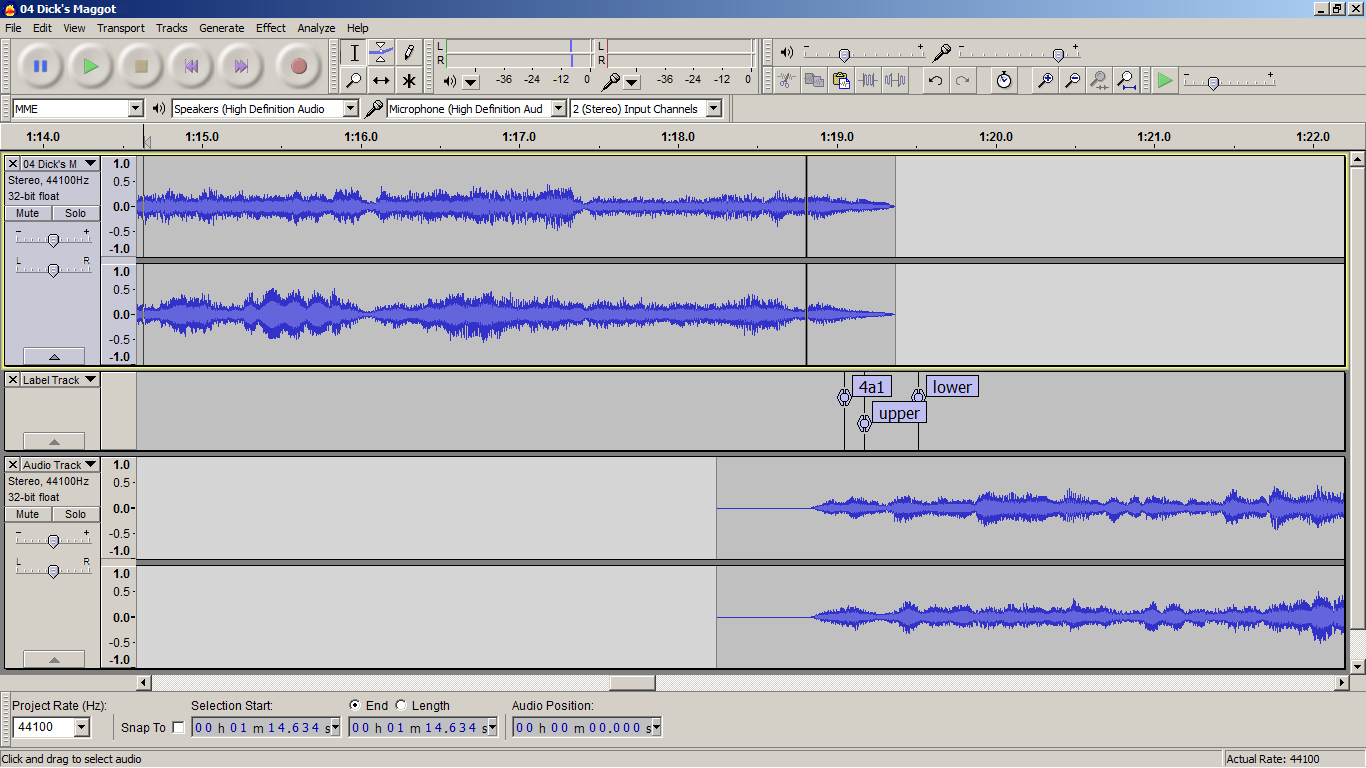Expand the Project Rate dropdown
Screen dimensions: 1366x768
pyautogui.click(x=81, y=727)
